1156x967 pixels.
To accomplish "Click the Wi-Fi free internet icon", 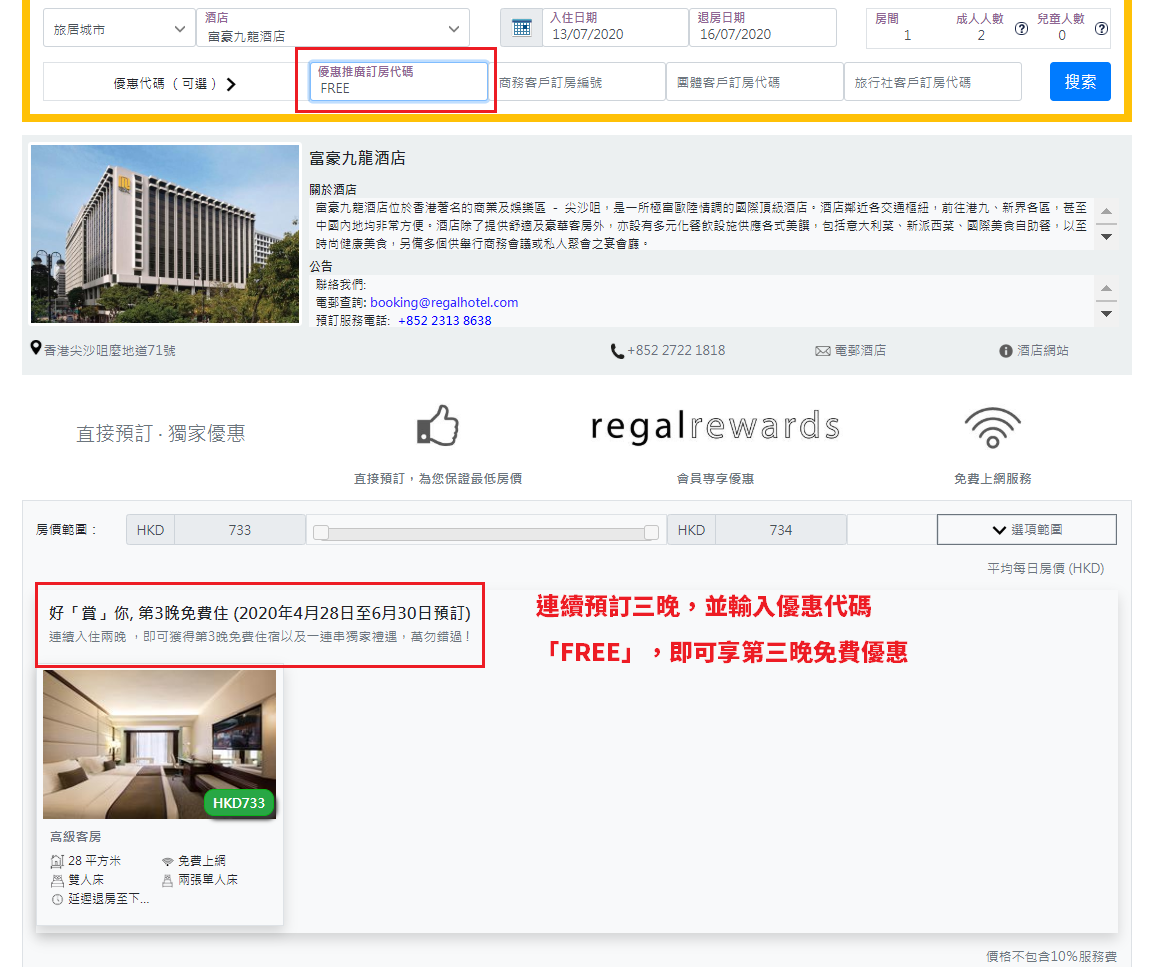I will (x=993, y=427).
